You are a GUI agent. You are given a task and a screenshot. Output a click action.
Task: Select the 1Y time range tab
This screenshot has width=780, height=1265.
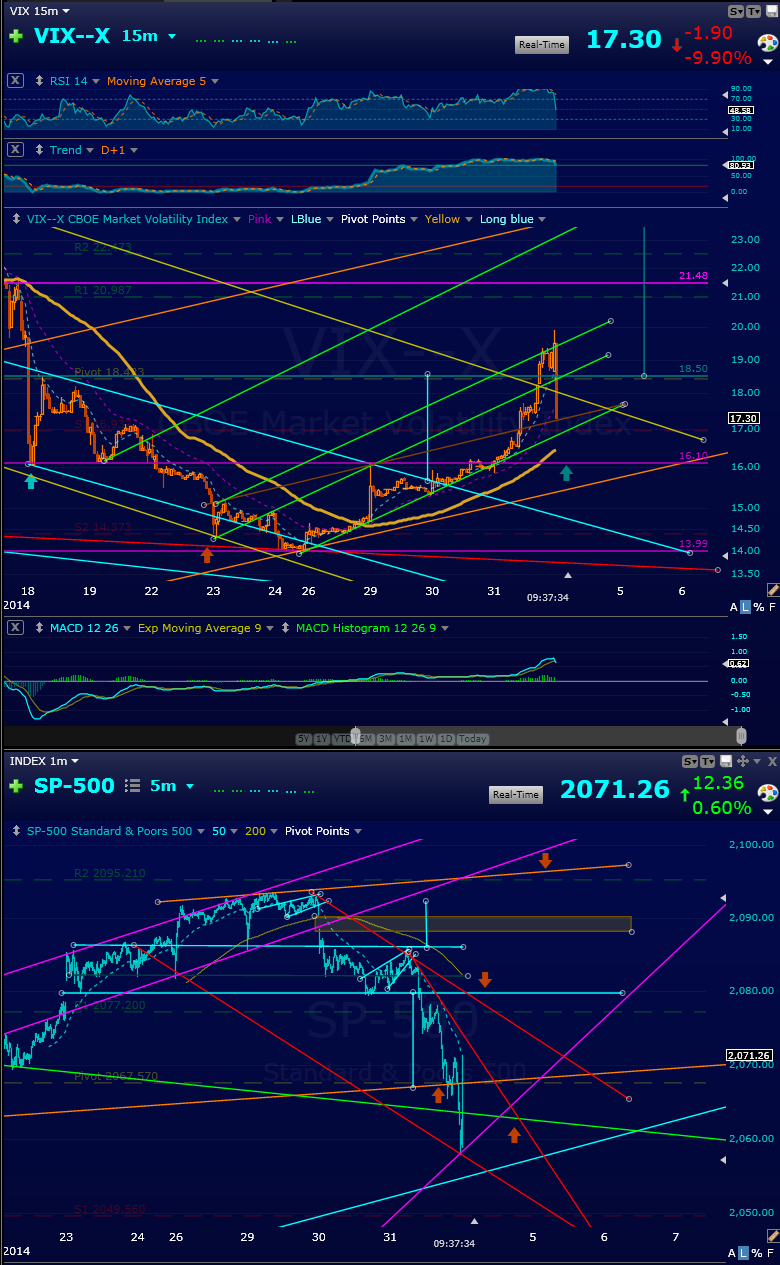322,739
